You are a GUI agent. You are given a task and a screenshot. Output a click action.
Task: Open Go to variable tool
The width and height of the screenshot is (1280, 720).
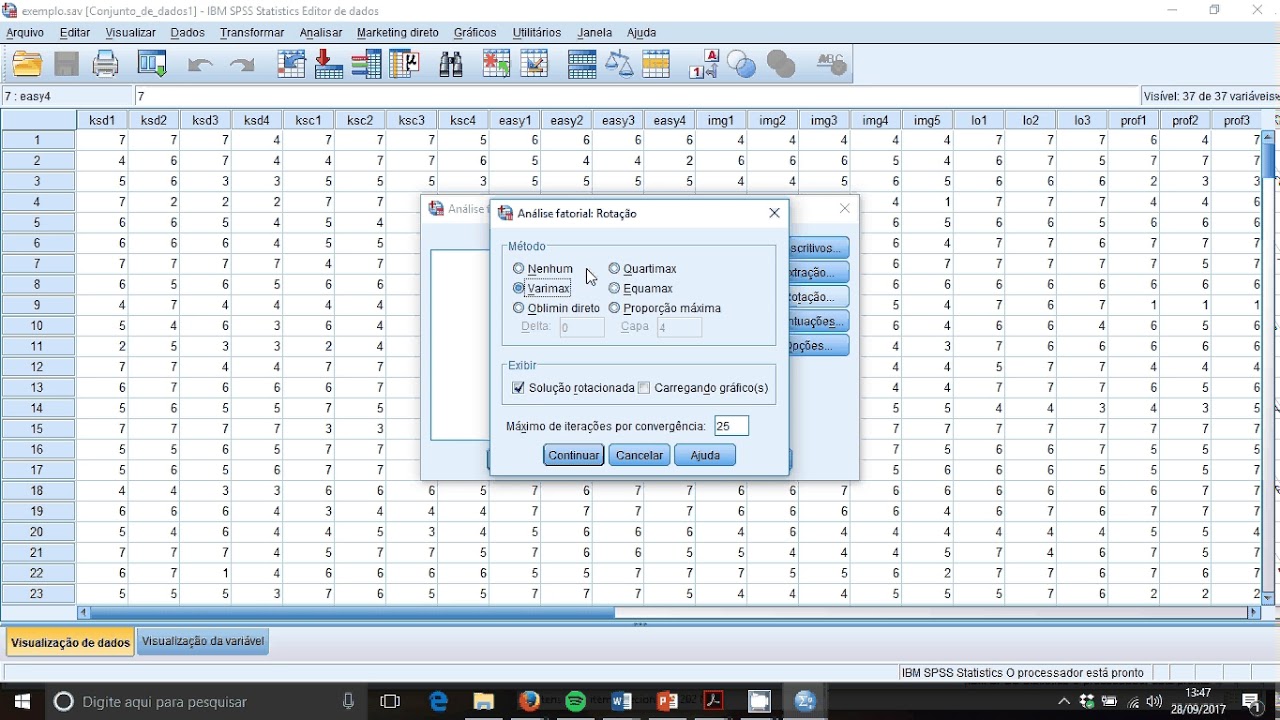click(x=328, y=65)
